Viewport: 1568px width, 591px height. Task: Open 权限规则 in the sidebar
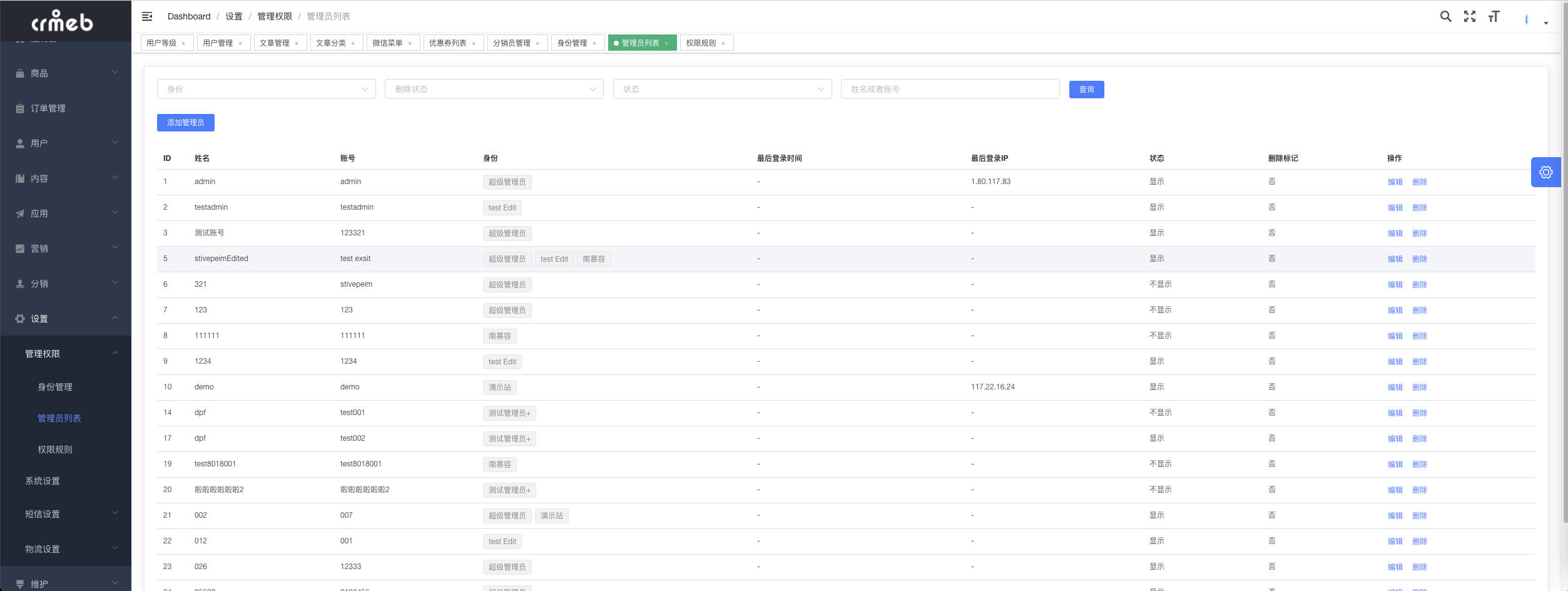tap(55, 450)
